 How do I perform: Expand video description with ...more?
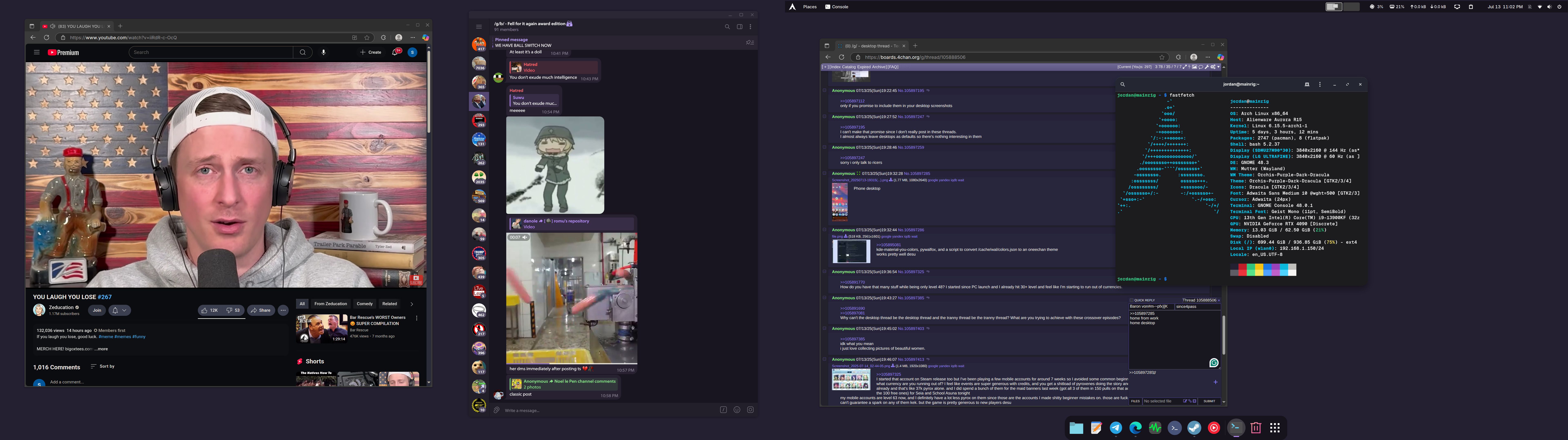click(x=101, y=349)
